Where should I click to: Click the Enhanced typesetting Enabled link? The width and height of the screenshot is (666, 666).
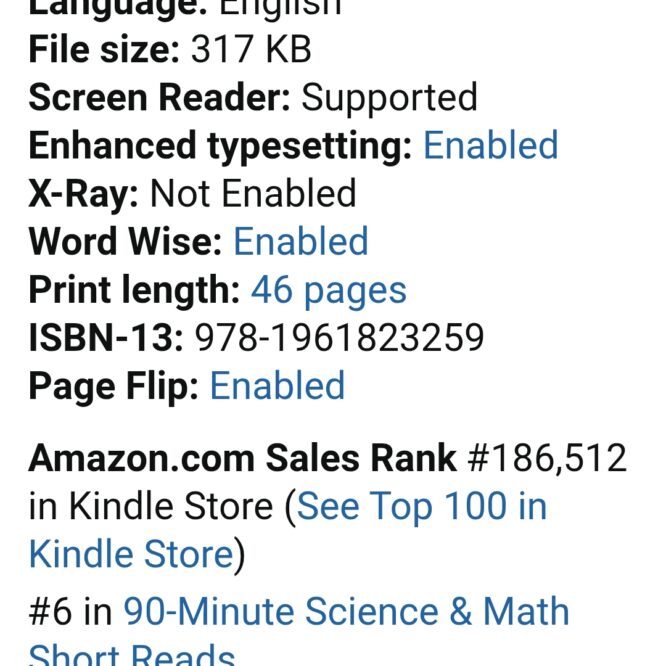click(x=490, y=146)
